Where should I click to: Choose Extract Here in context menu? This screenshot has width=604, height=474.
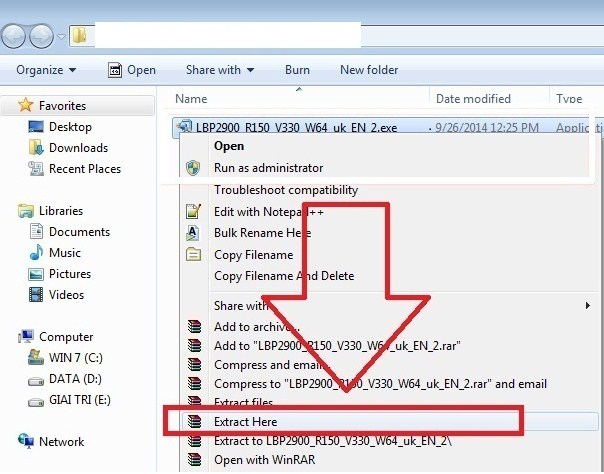point(245,422)
